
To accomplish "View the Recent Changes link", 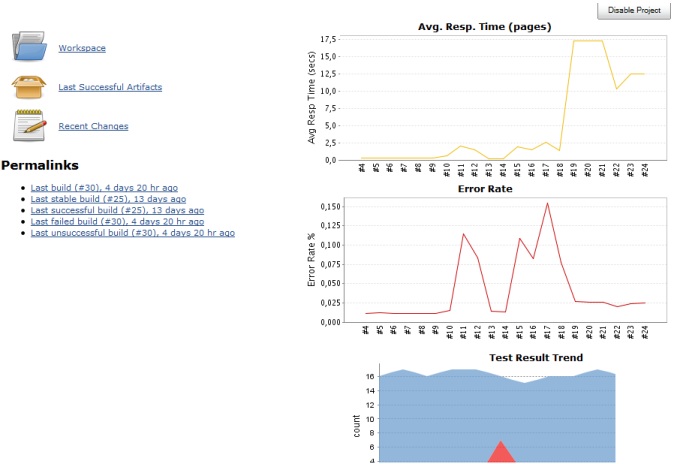I will click(93, 126).
